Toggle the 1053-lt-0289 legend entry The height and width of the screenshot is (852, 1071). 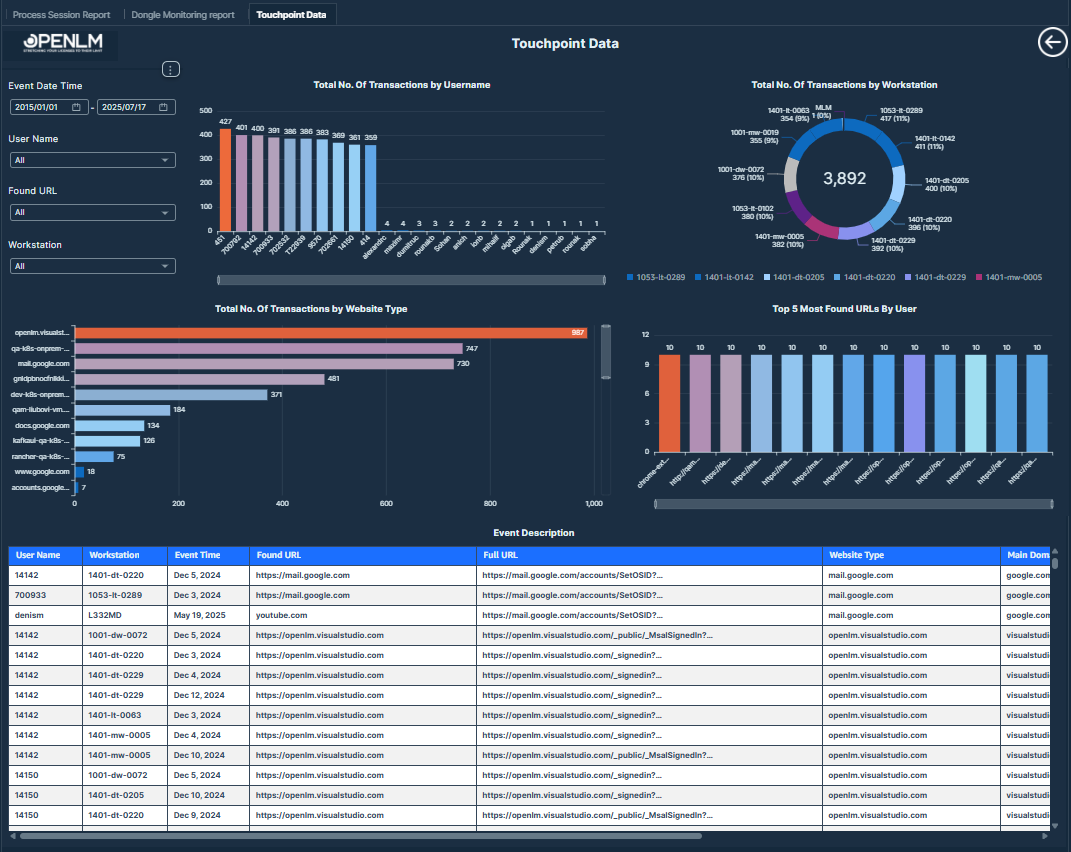(660, 277)
